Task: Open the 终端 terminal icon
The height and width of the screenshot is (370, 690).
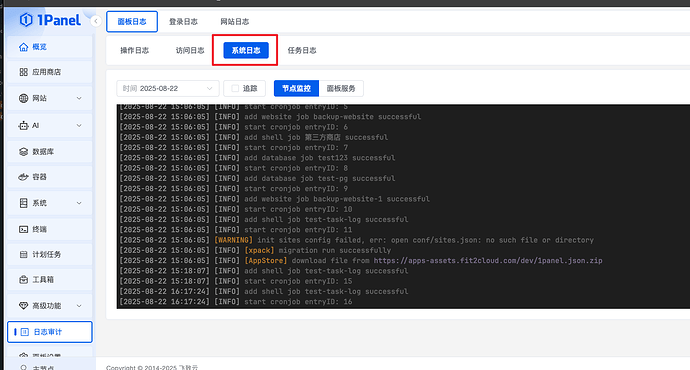Action: [x=23, y=229]
